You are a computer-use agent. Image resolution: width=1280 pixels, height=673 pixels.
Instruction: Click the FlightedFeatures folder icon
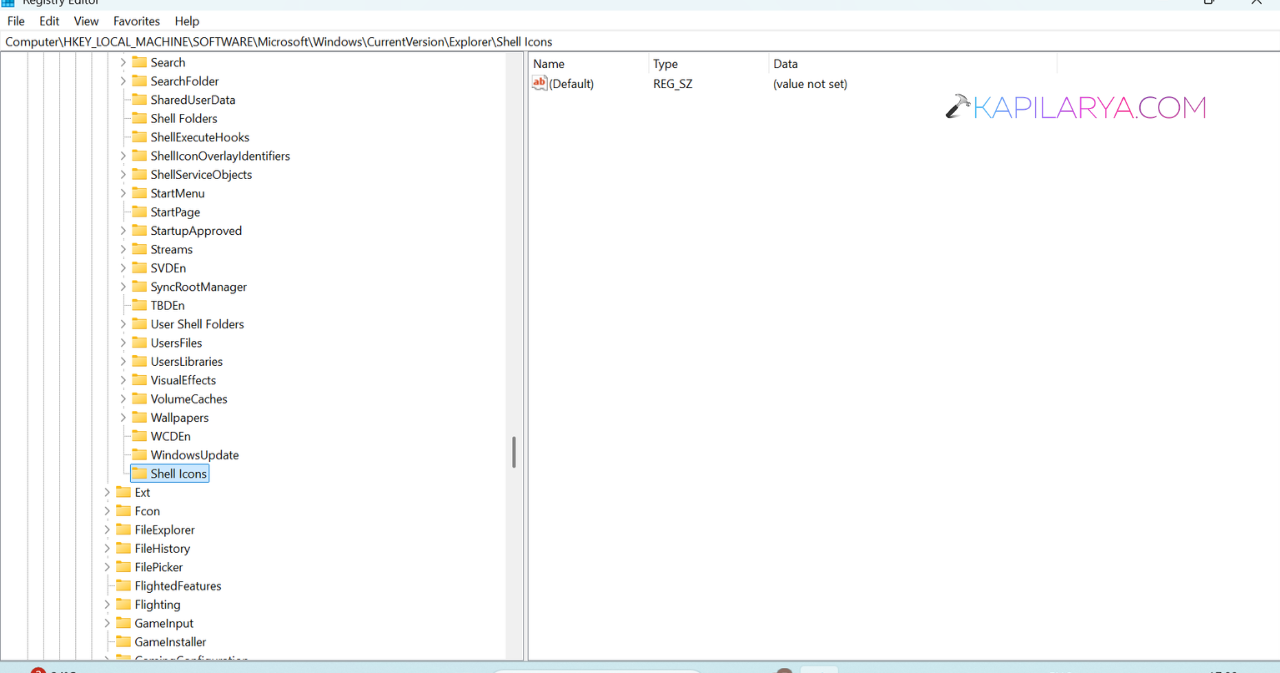click(x=124, y=586)
